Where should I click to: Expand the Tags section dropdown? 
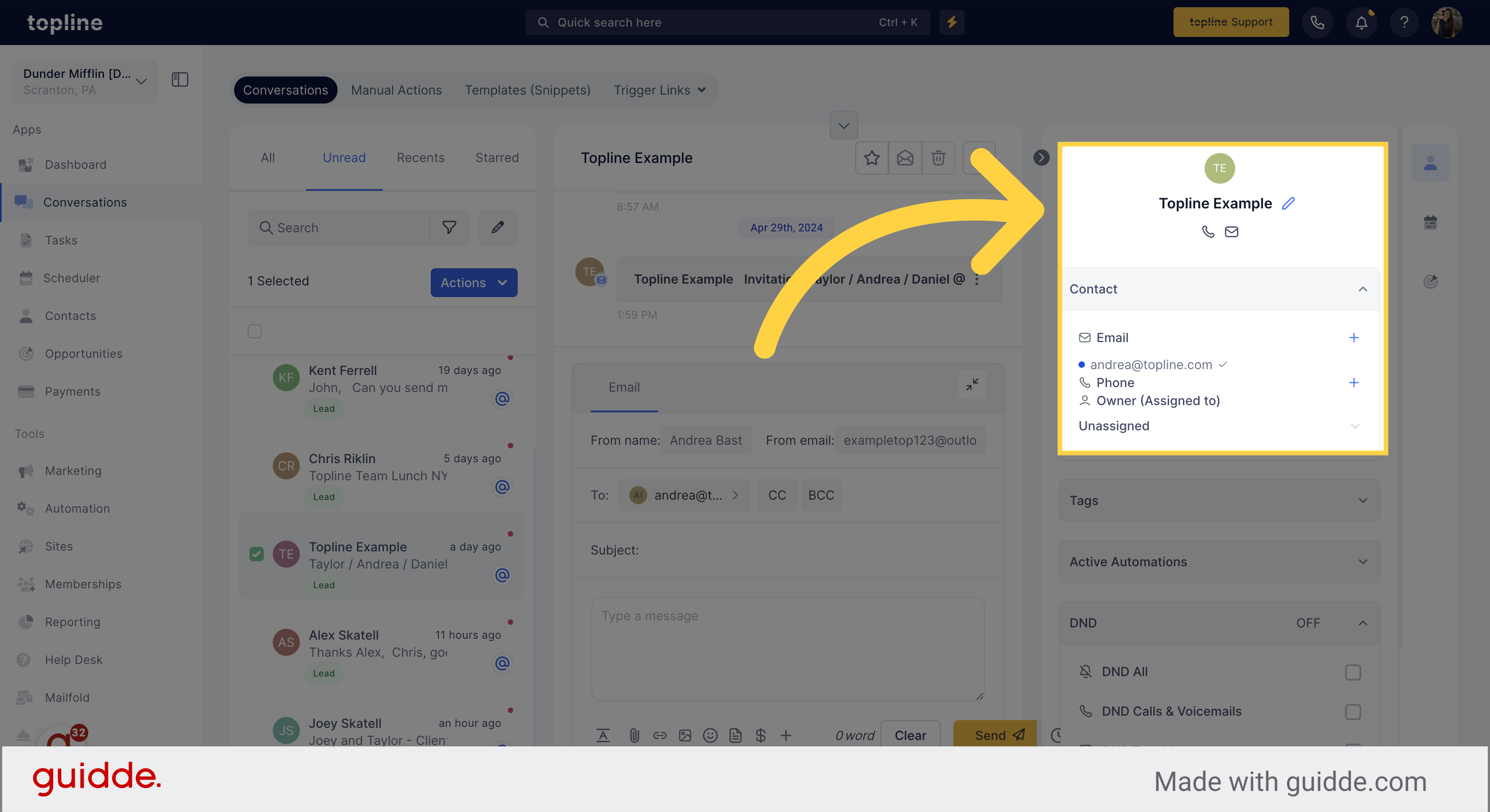pyautogui.click(x=1362, y=500)
